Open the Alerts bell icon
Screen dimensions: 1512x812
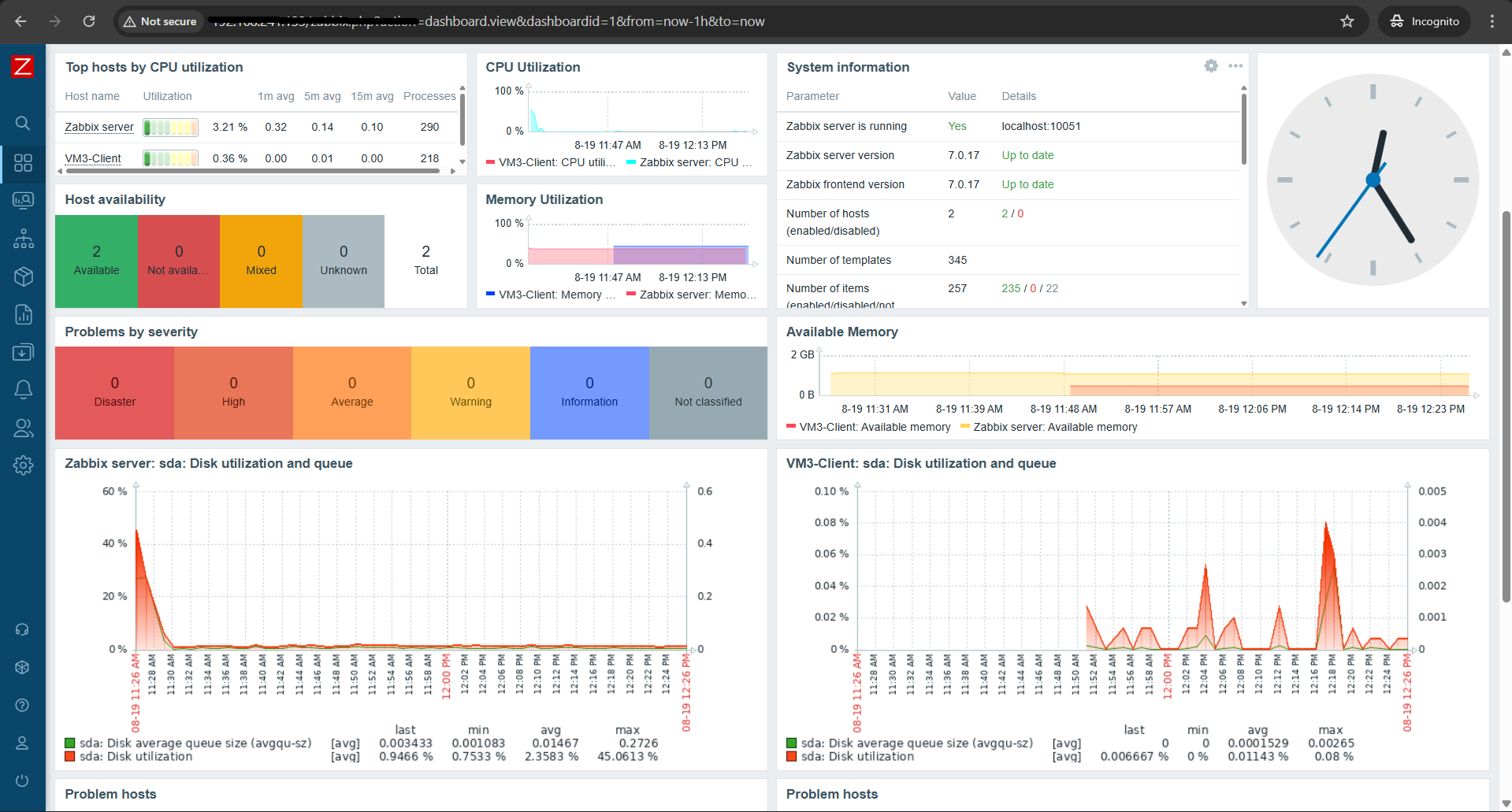coord(23,389)
